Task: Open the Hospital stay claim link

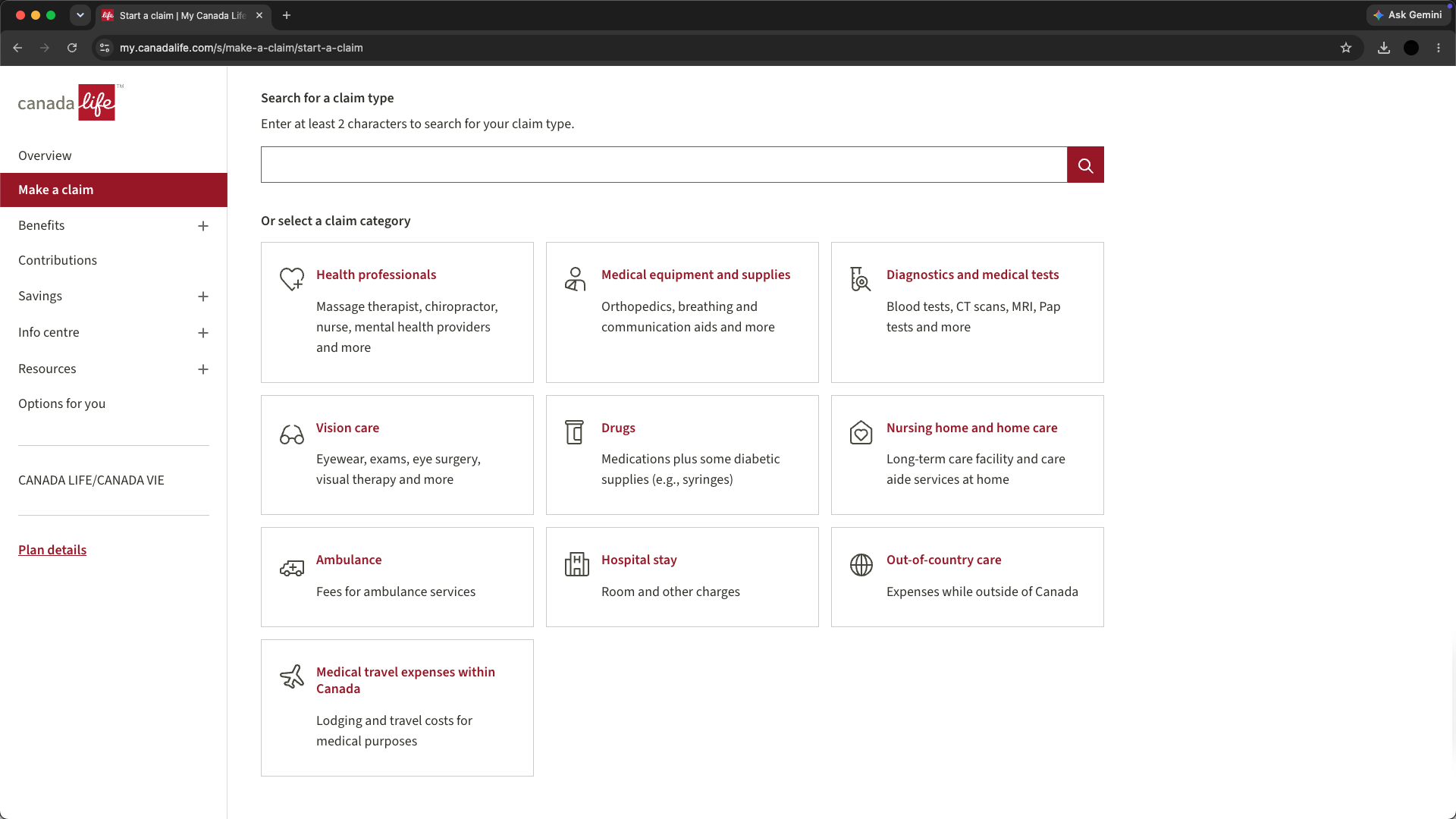Action: coord(639,560)
